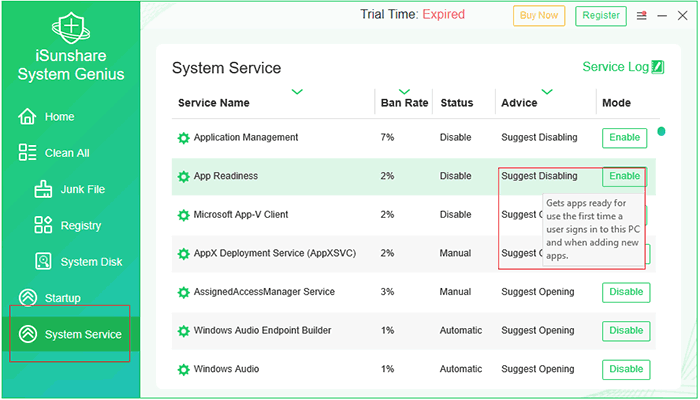Click gear icon beside Windows Audio row
This screenshot has width=700, height=400.
(x=183, y=370)
